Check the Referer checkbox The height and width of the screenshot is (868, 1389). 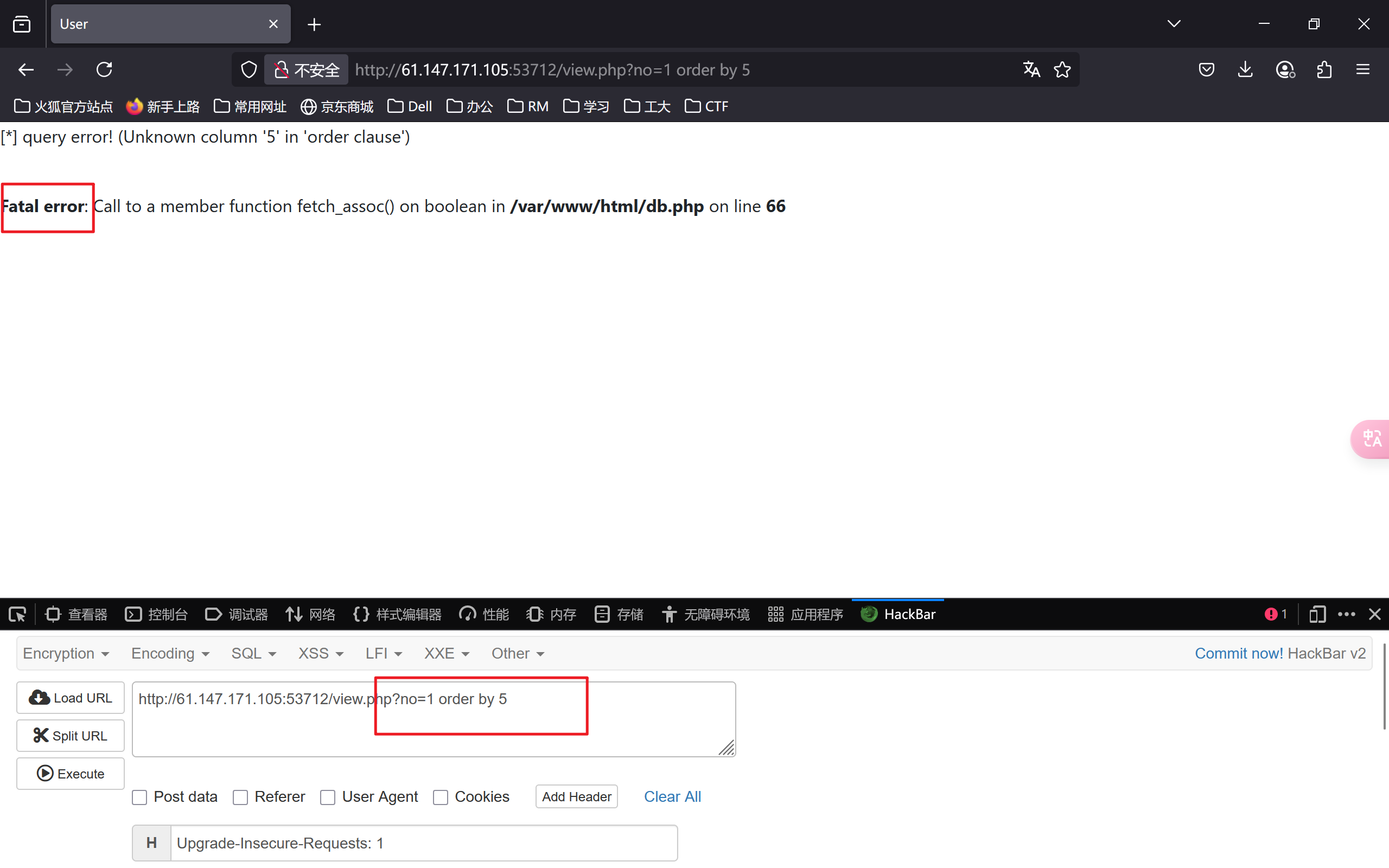[240, 797]
